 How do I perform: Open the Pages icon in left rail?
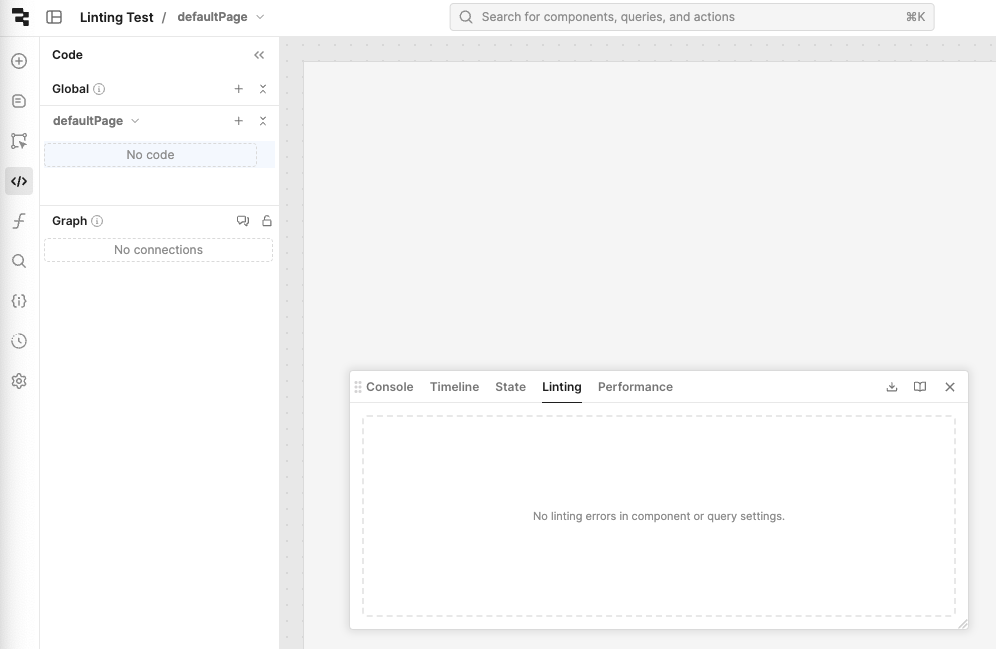point(19,101)
